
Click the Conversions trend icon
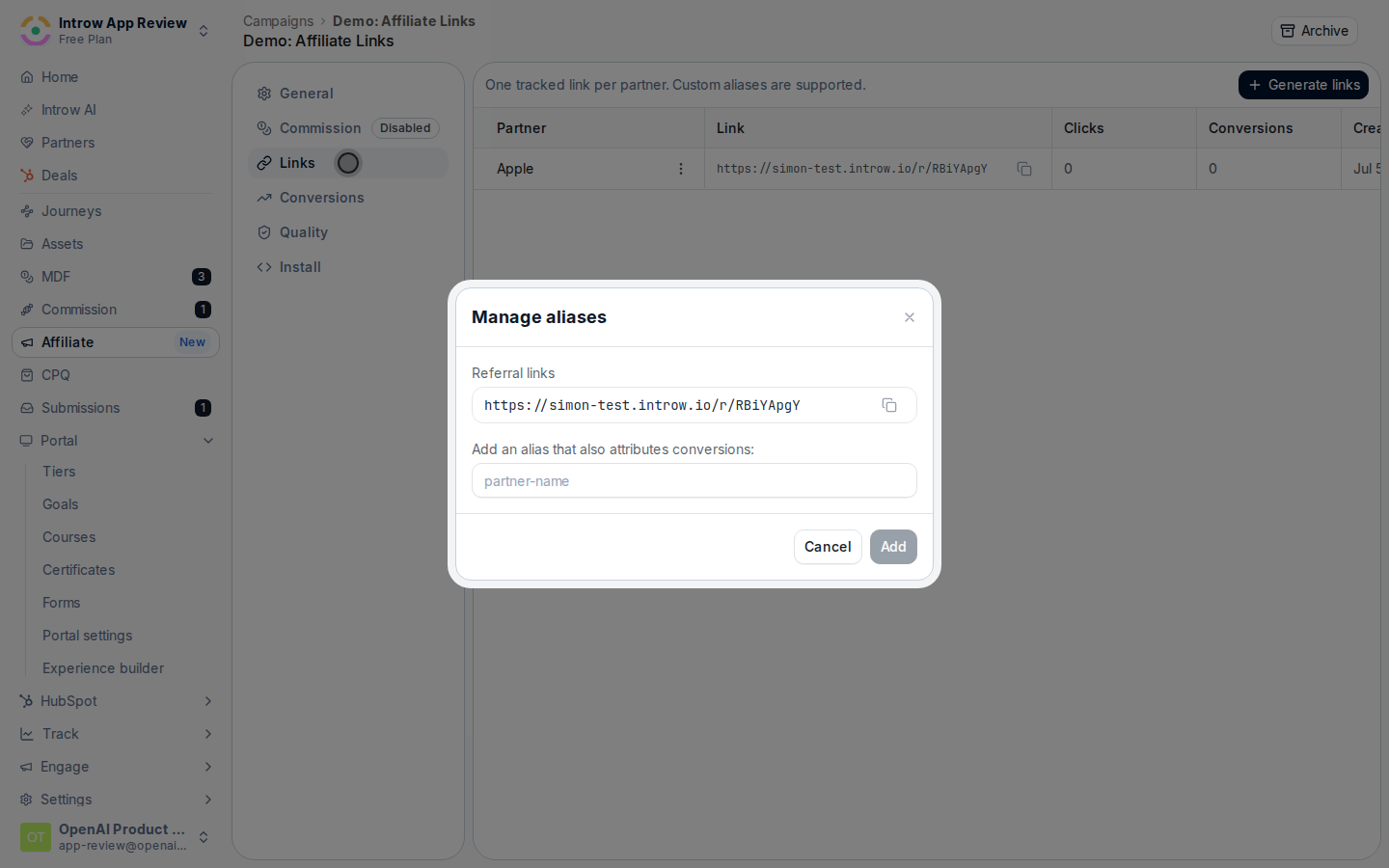264,198
